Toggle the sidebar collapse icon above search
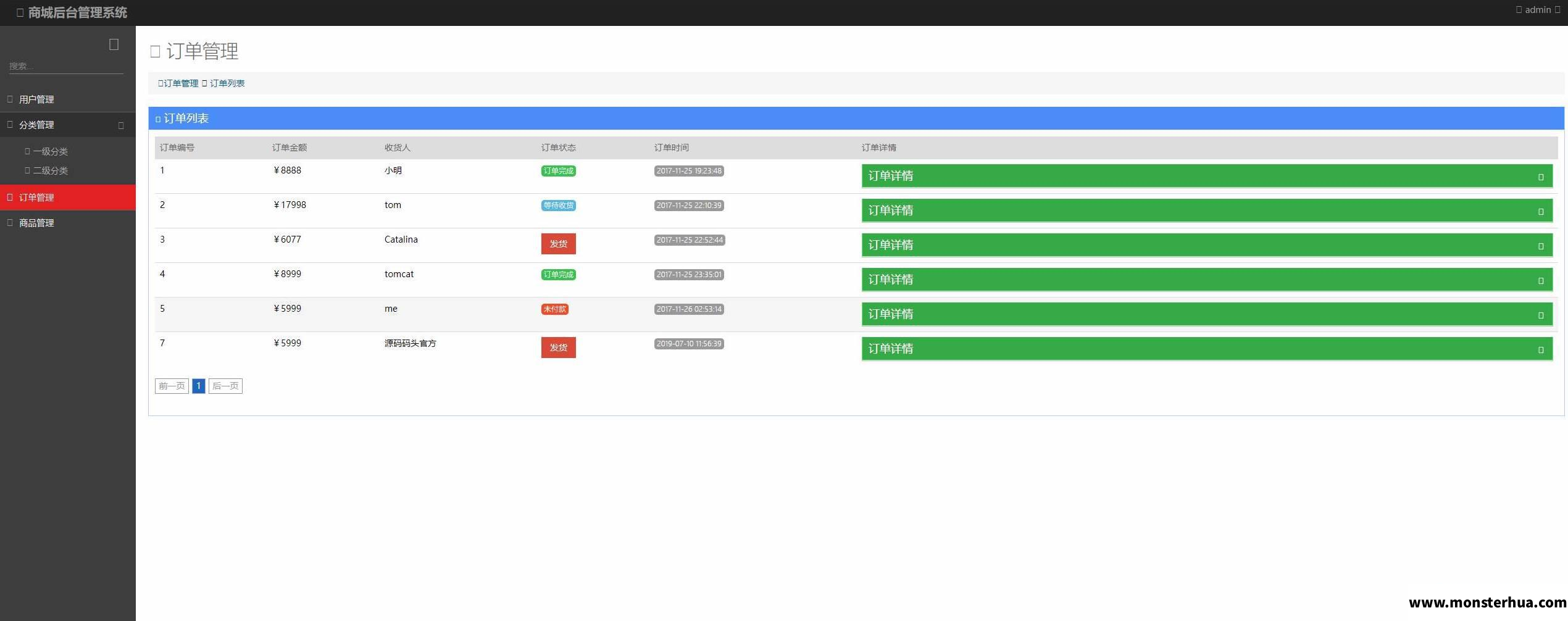The width and height of the screenshot is (1568, 621). click(114, 44)
